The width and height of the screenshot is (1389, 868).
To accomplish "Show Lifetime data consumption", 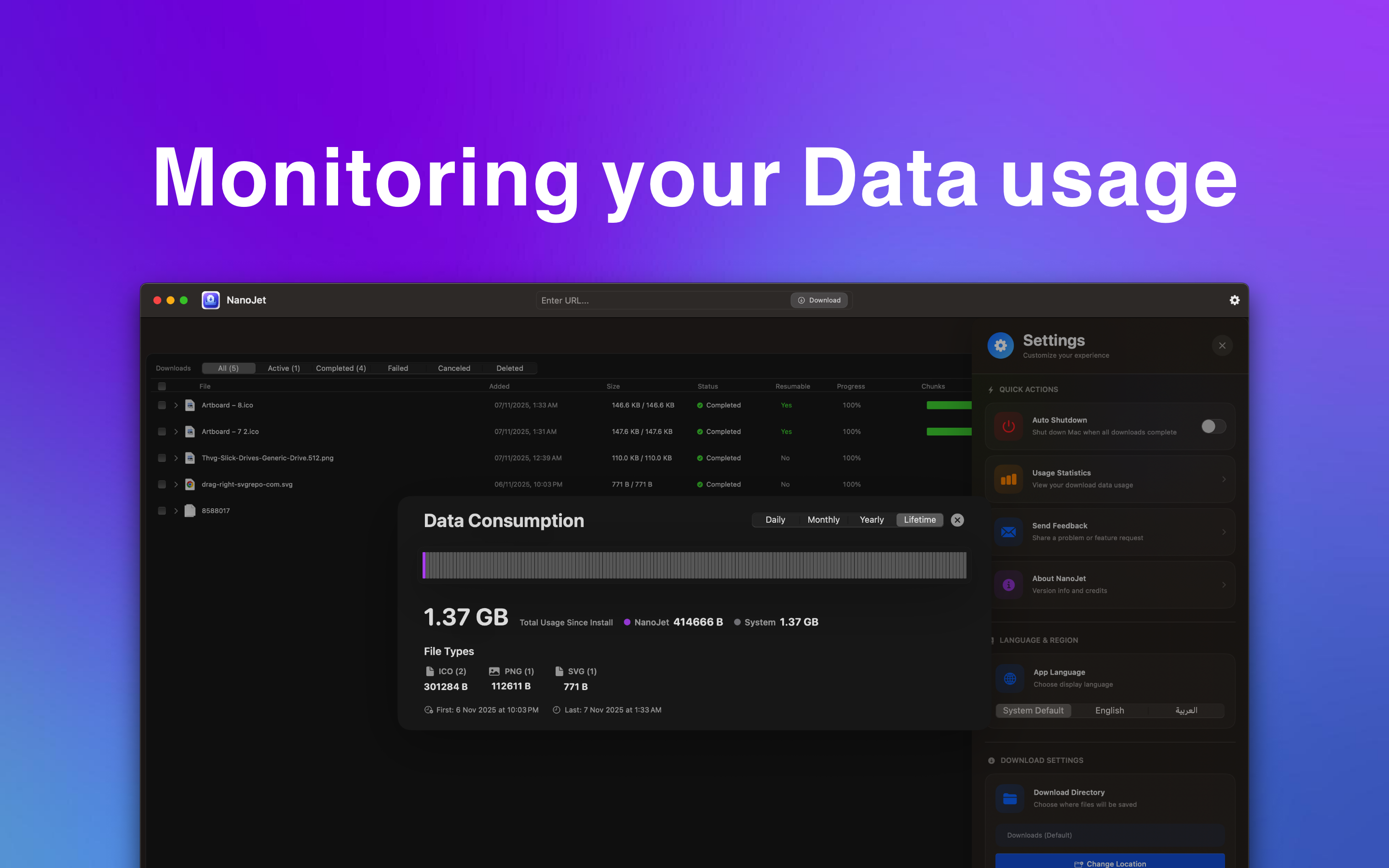I will pyautogui.click(x=920, y=520).
